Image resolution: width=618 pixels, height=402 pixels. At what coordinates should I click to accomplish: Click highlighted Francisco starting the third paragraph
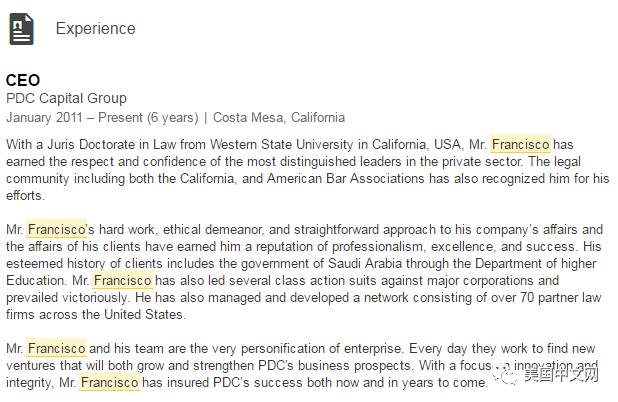tap(56, 348)
